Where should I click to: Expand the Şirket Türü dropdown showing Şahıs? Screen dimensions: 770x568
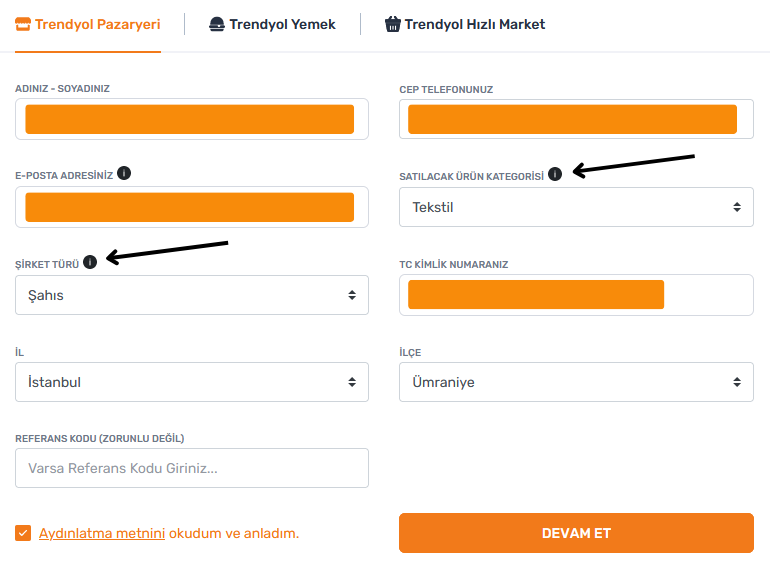pos(192,295)
